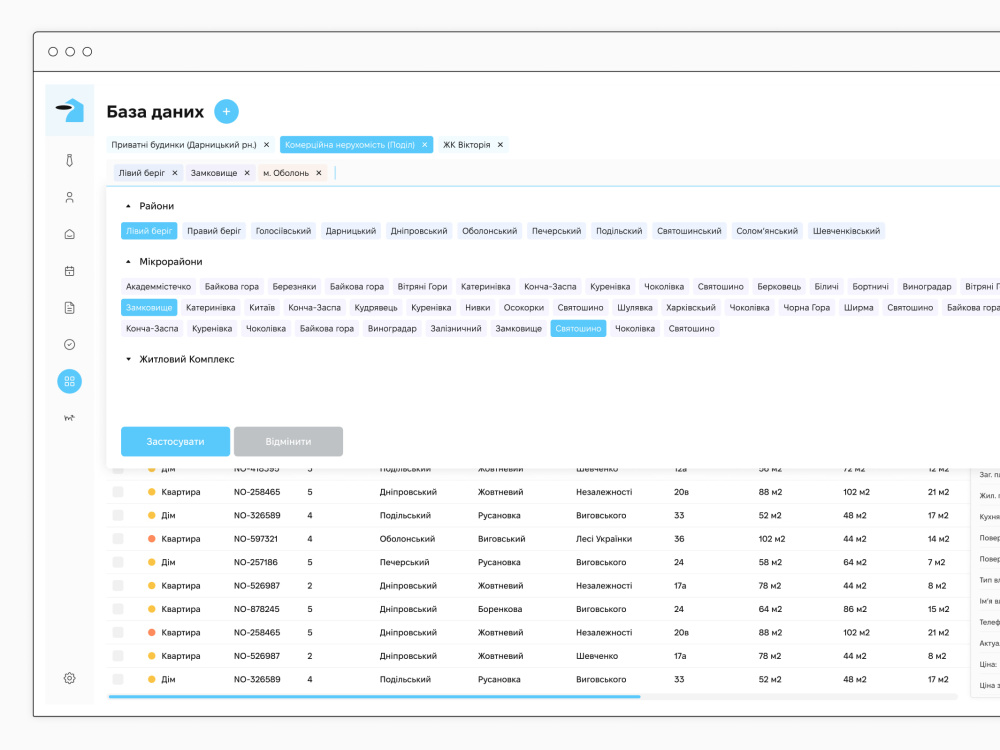Check the box for row NO-878245
The height and width of the screenshot is (750, 1000).
click(118, 609)
